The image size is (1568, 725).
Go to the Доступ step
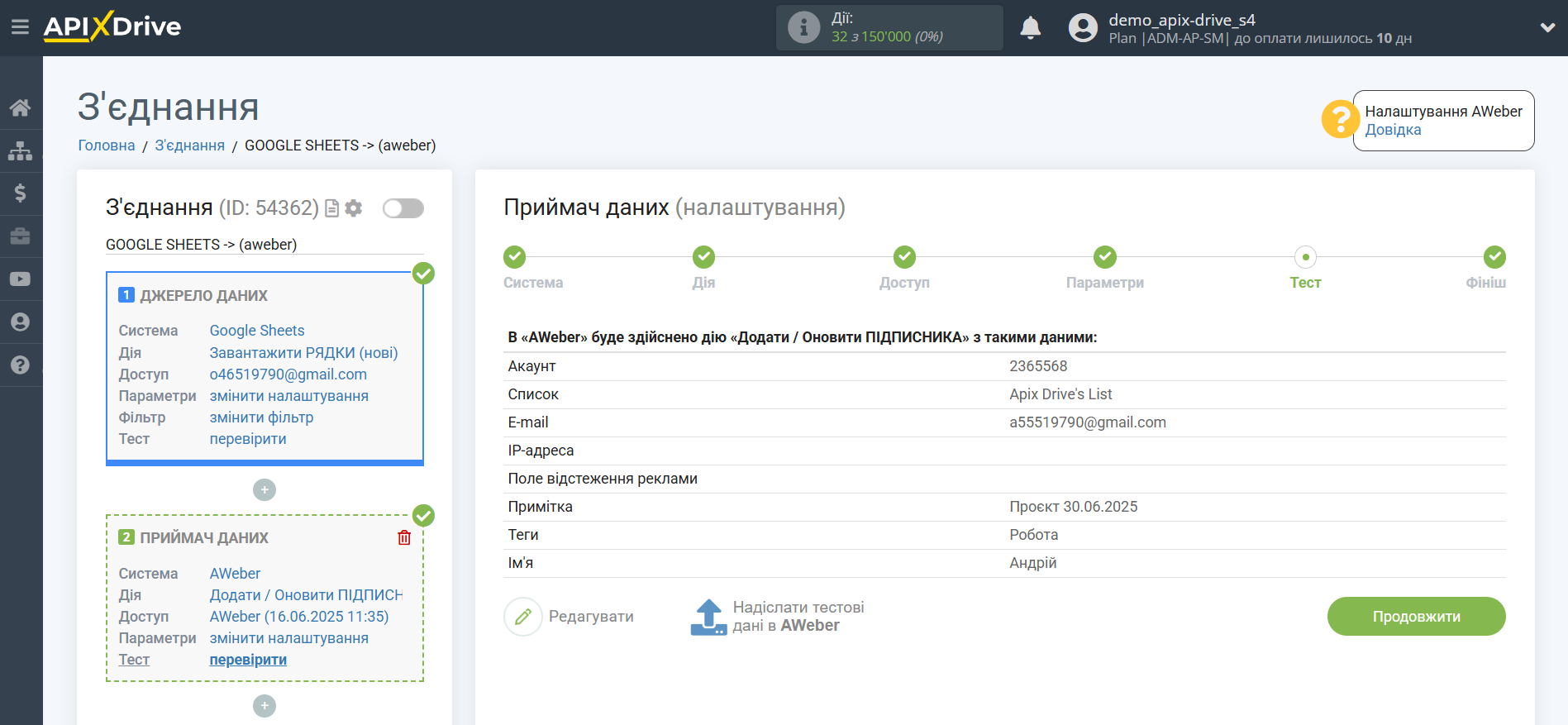tap(904, 257)
